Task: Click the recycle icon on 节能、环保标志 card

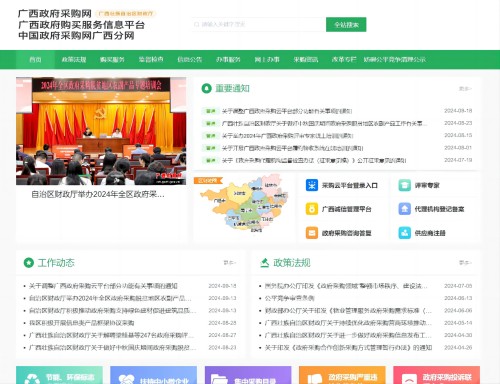Action: pos(32,379)
